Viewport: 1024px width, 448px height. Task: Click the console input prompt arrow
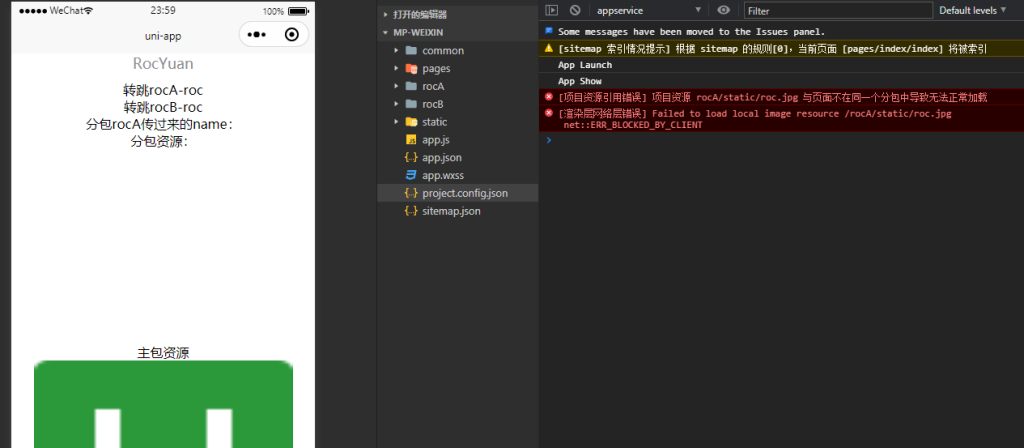pyautogui.click(x=549, y=140)
